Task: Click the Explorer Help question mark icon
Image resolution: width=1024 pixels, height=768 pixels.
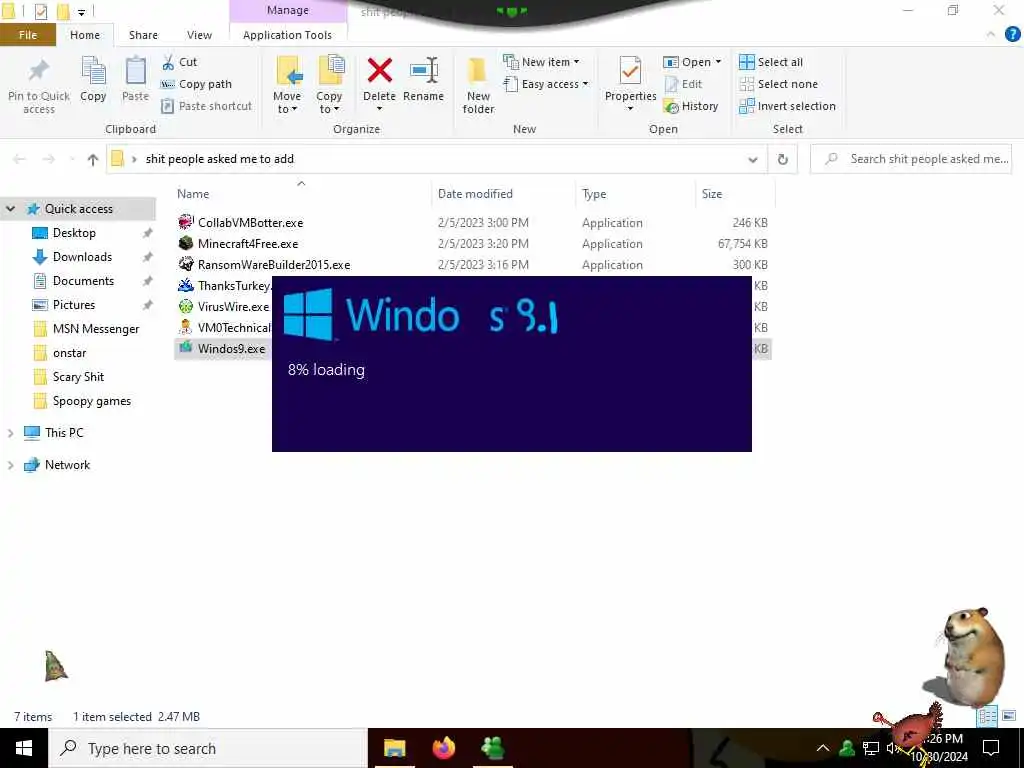Action: pyautogui.click(x=1012, y=35)
